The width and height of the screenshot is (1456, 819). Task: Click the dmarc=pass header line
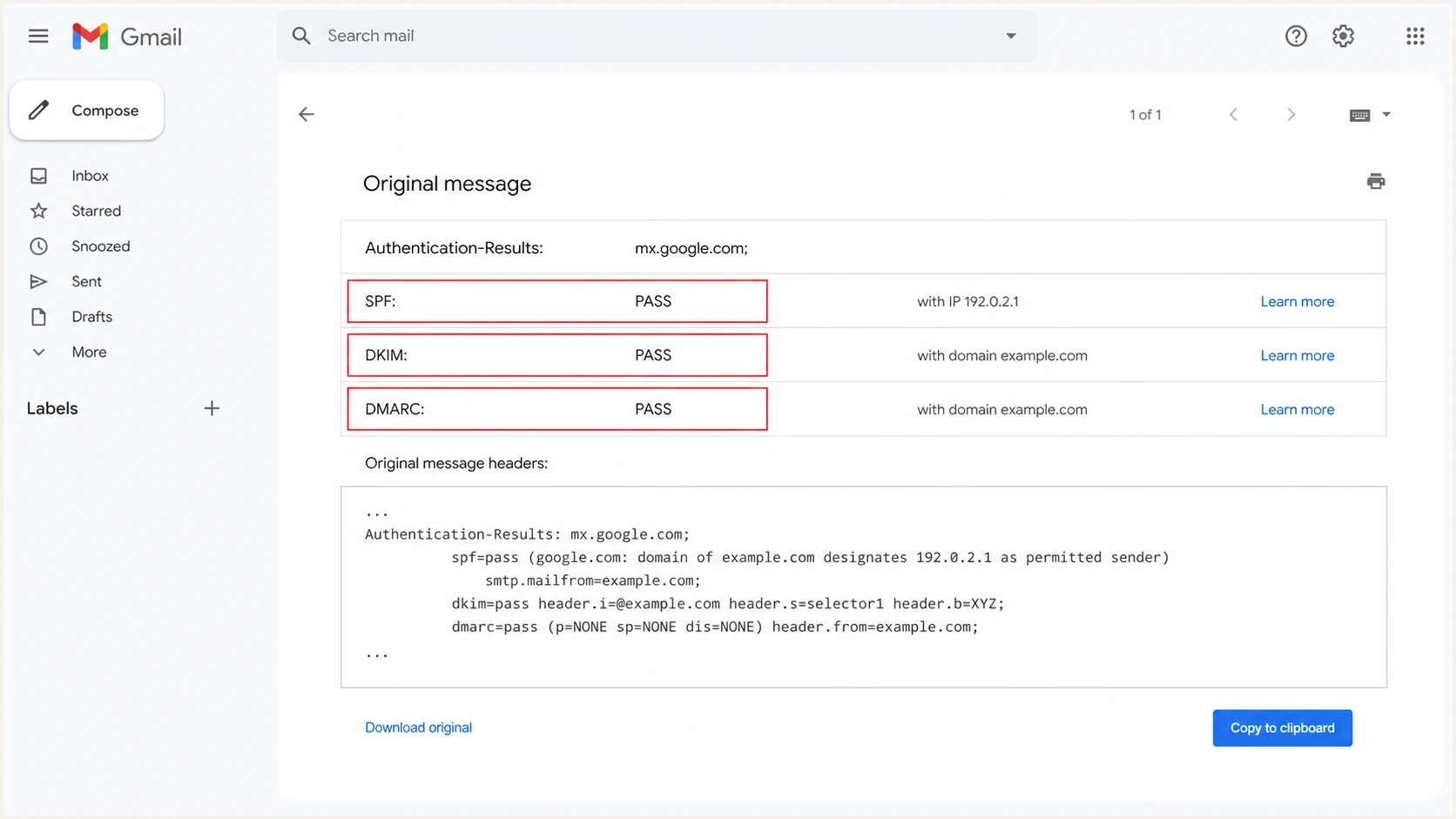click(x=714, y=627)
